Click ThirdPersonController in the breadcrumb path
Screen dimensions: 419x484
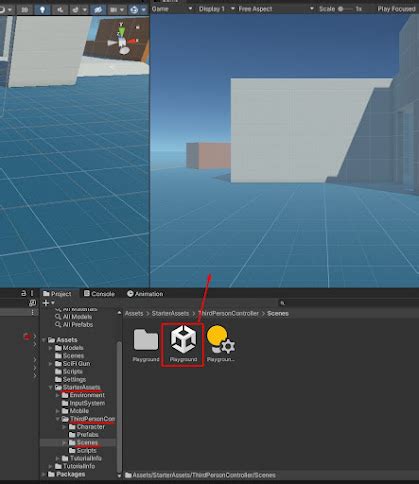coord(228,313)
